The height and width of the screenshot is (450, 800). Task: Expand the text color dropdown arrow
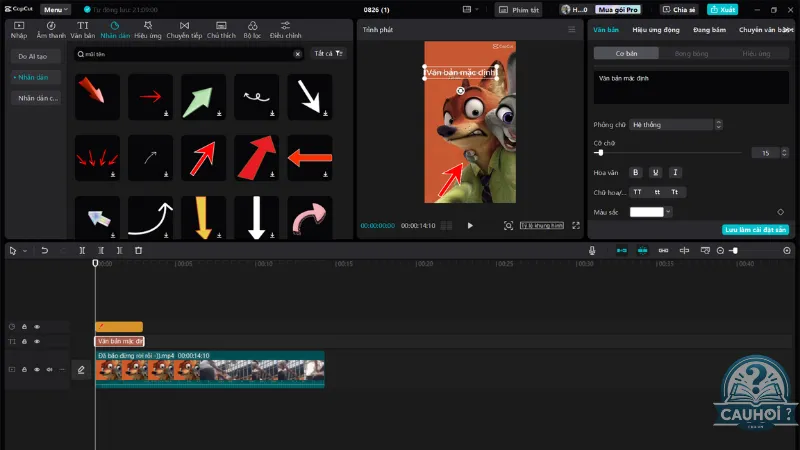(668, 212)
